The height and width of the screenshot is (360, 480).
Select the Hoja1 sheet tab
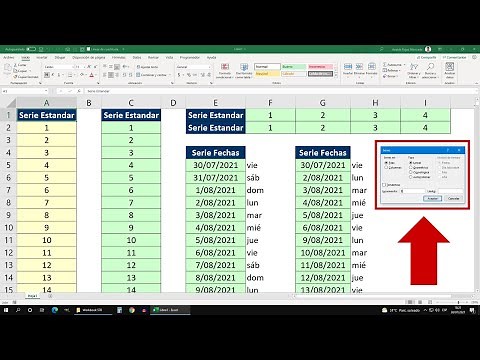tap(32, 296)
